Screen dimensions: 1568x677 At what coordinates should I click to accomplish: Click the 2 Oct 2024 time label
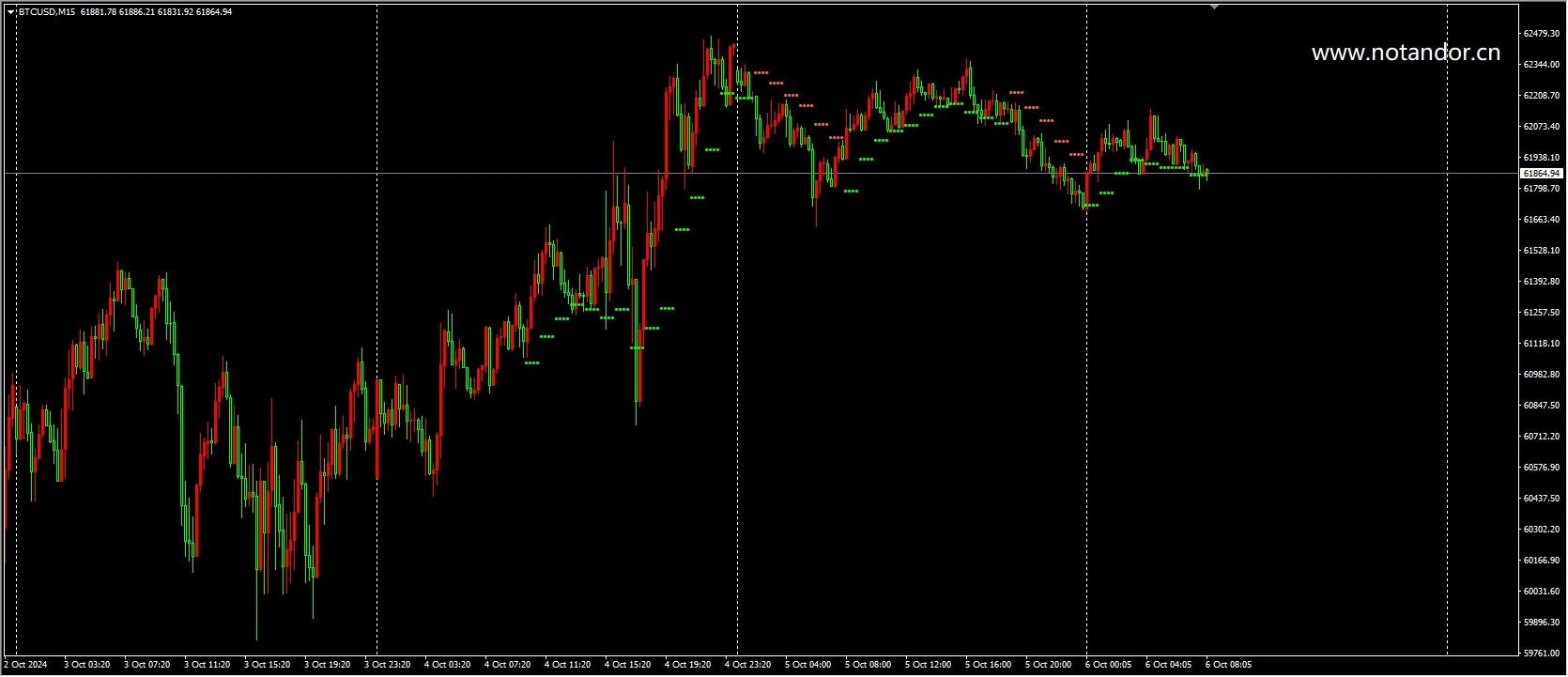[25, 665]
